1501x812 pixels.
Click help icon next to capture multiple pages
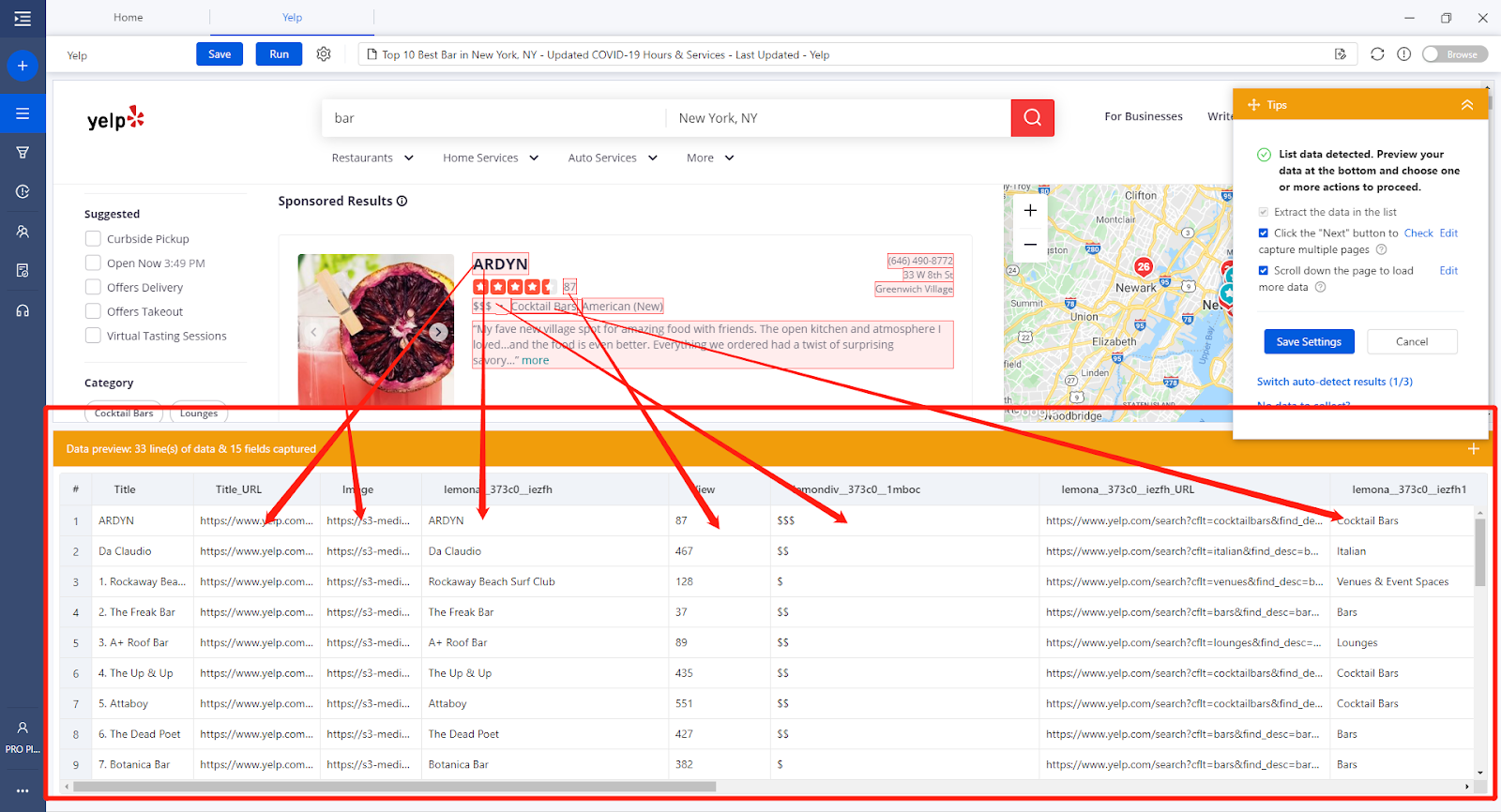tap(1381, 249)
